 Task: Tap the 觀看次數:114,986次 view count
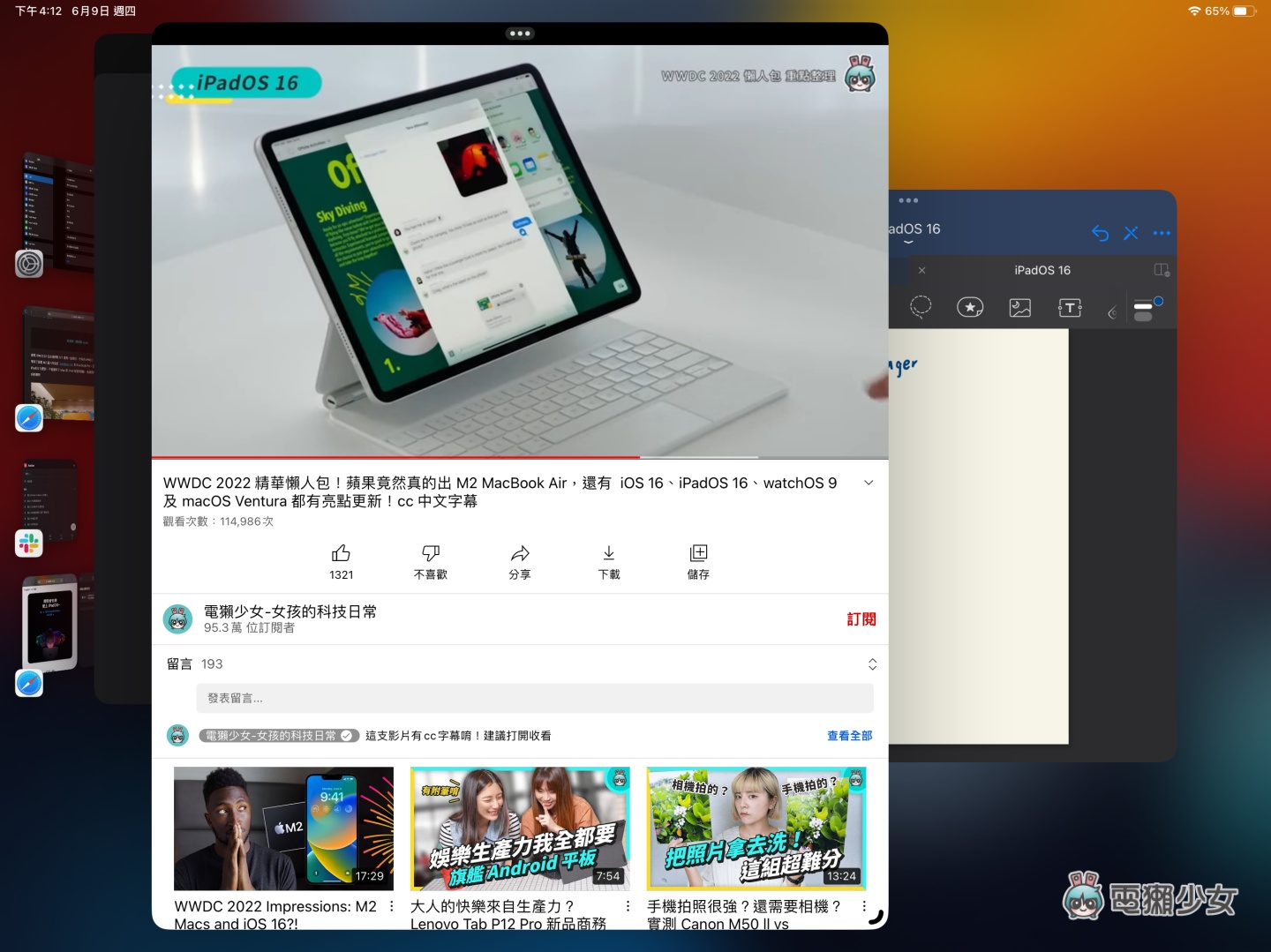(219, 521)
